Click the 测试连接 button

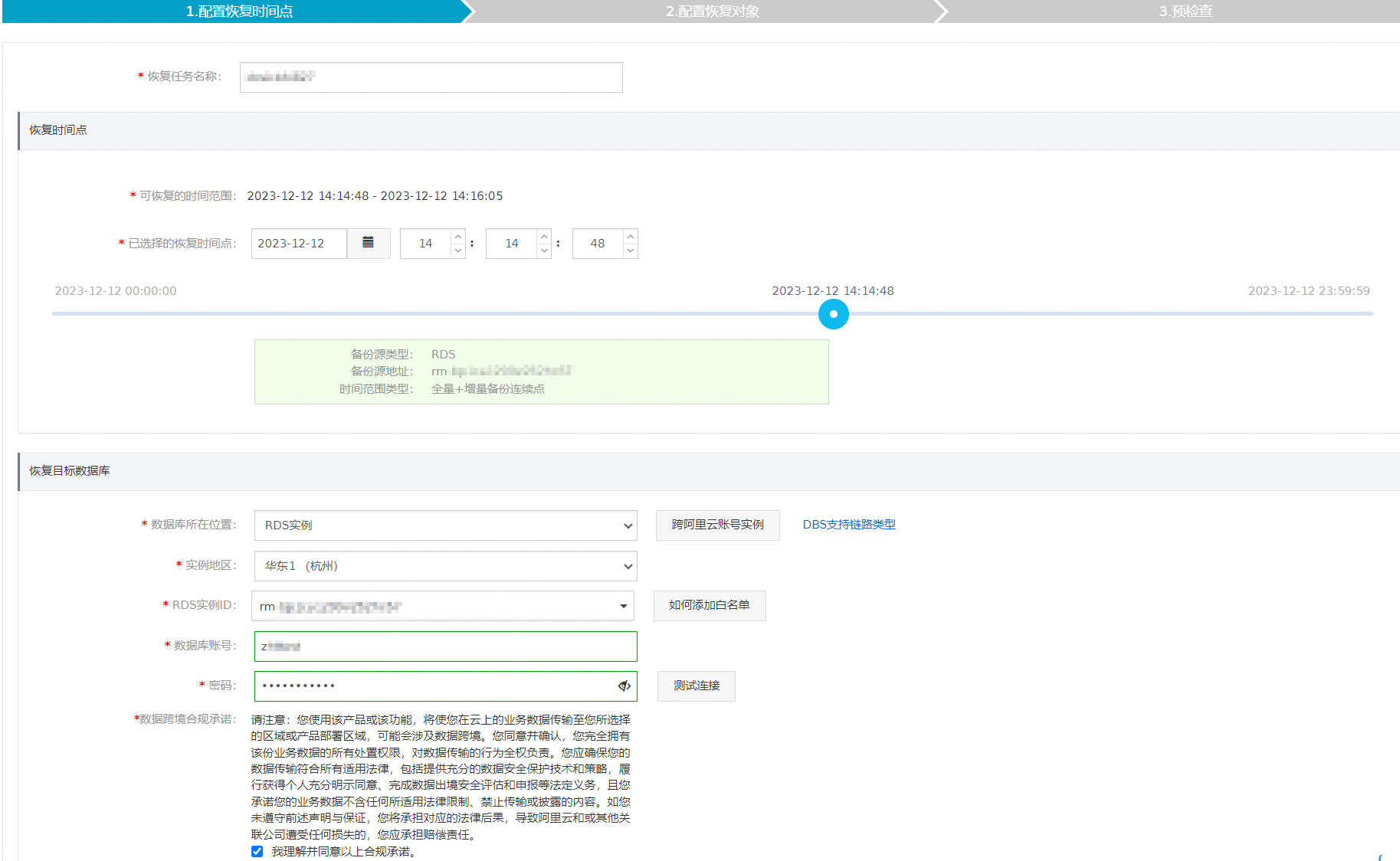(697, 686)
